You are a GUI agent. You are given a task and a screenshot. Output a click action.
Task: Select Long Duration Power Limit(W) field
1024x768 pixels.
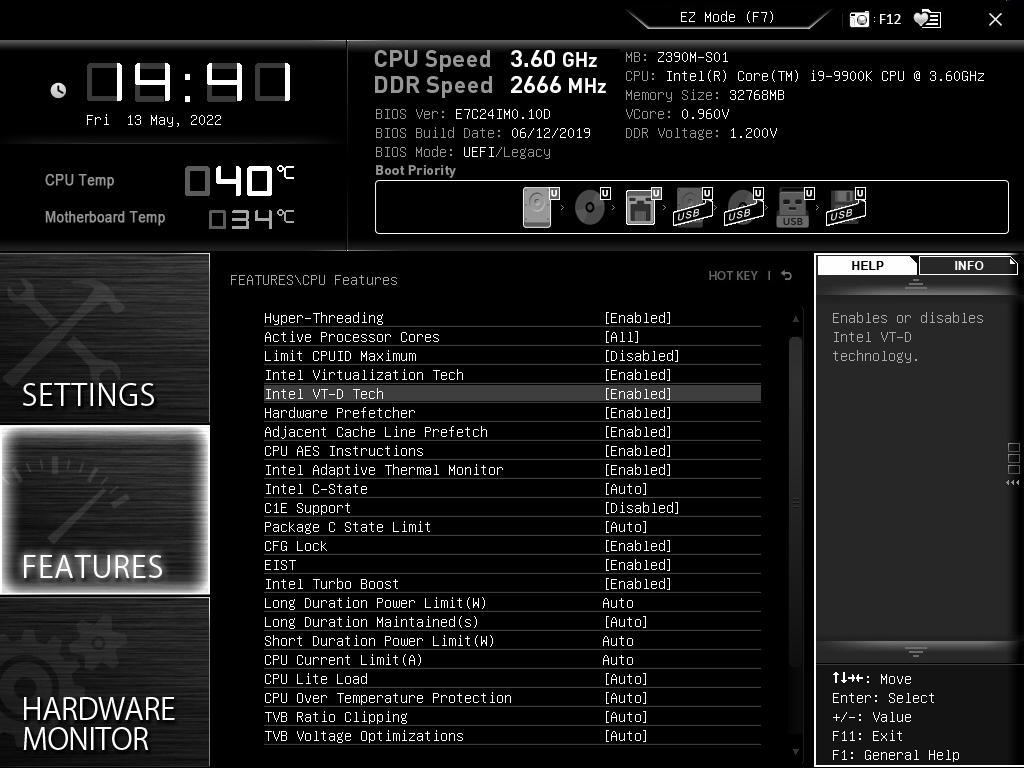(512, 603)
